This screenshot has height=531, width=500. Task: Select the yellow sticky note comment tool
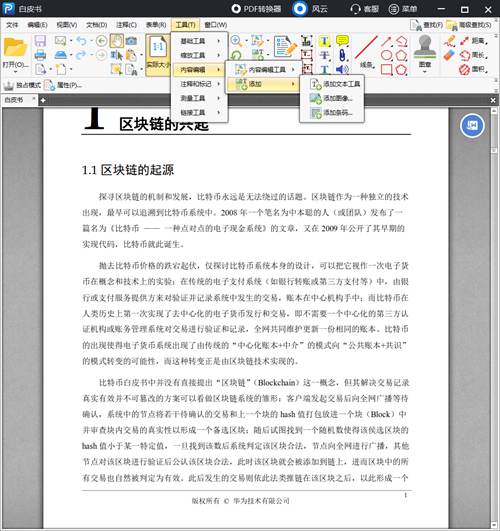tap(342, 41)
